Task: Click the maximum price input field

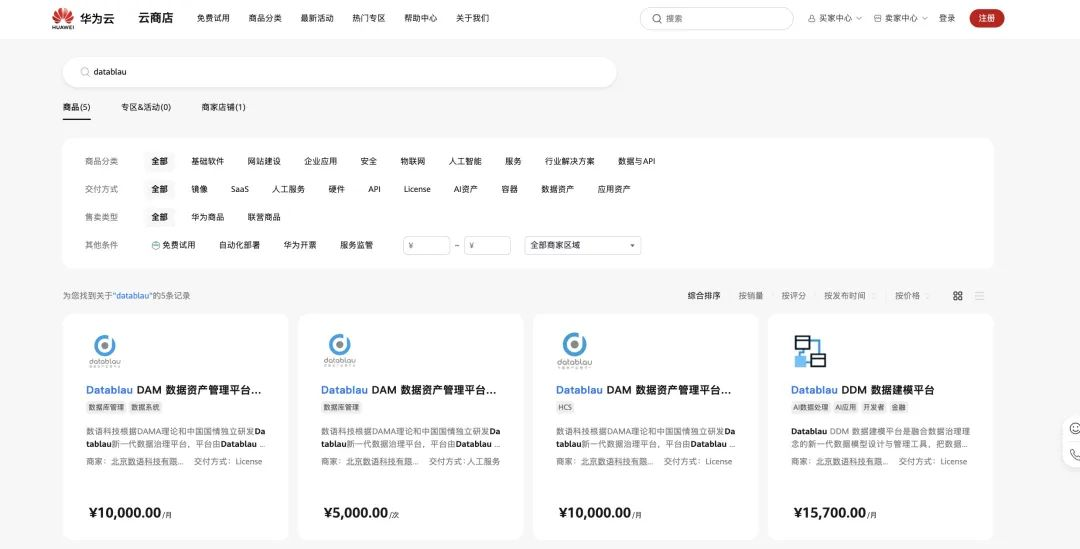Action: 487,245
